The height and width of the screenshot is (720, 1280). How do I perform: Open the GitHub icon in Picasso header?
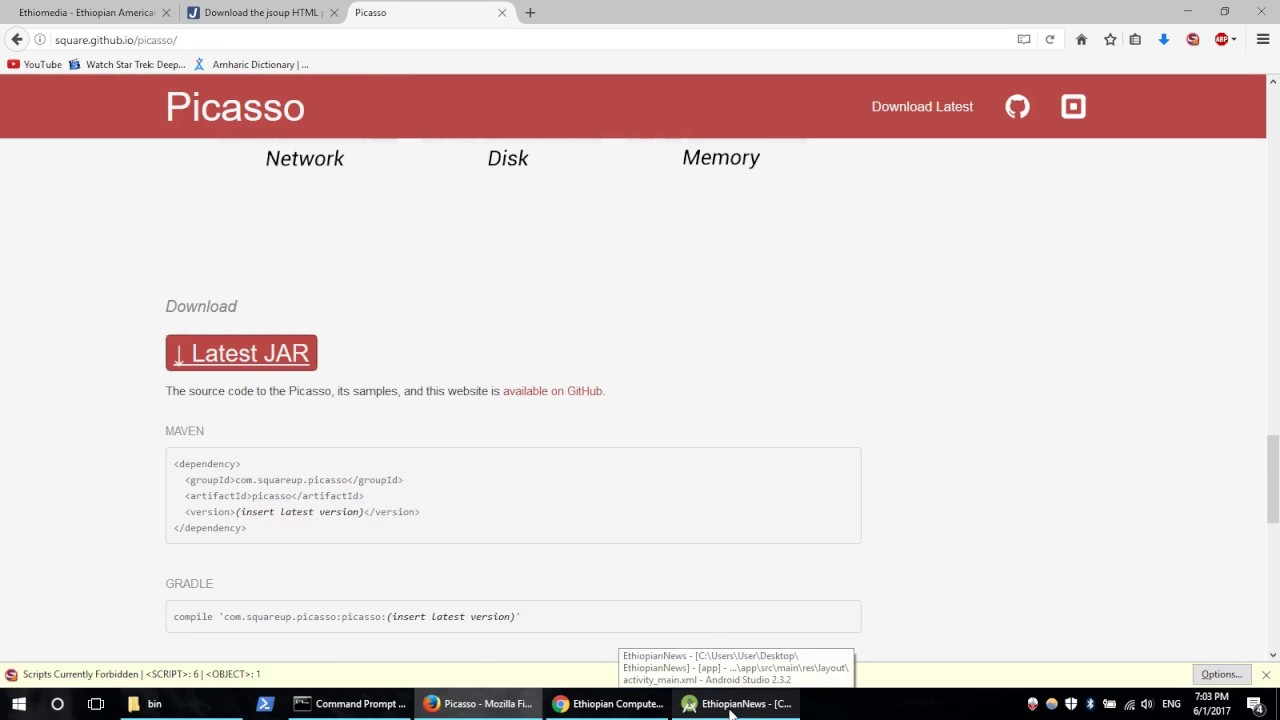coord(1017,106)
